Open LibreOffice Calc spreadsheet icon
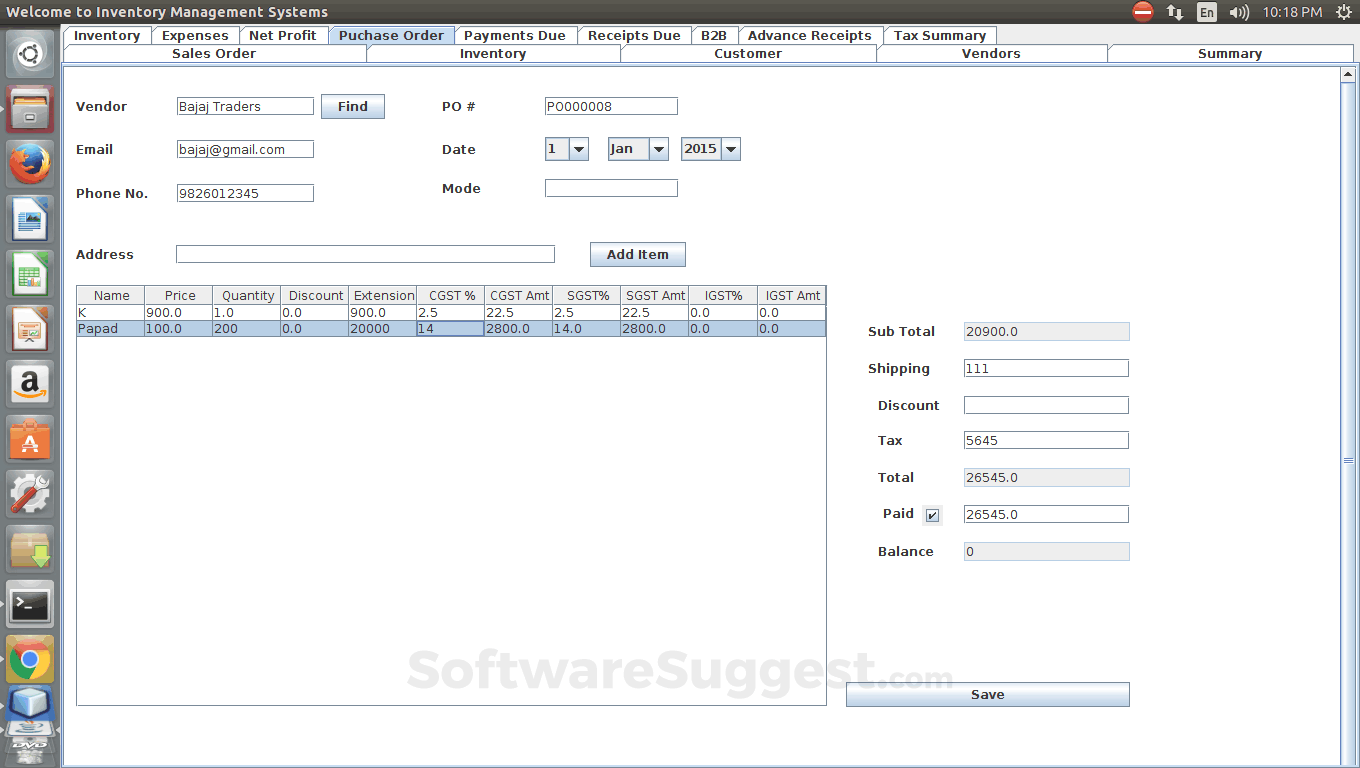Viewport: 1360px width, 768px height. click(30, 274)
